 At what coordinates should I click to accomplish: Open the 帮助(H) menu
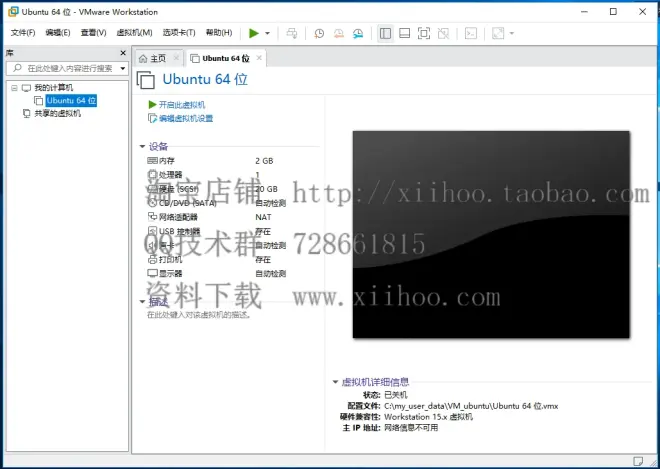click(x=219, y=33)
